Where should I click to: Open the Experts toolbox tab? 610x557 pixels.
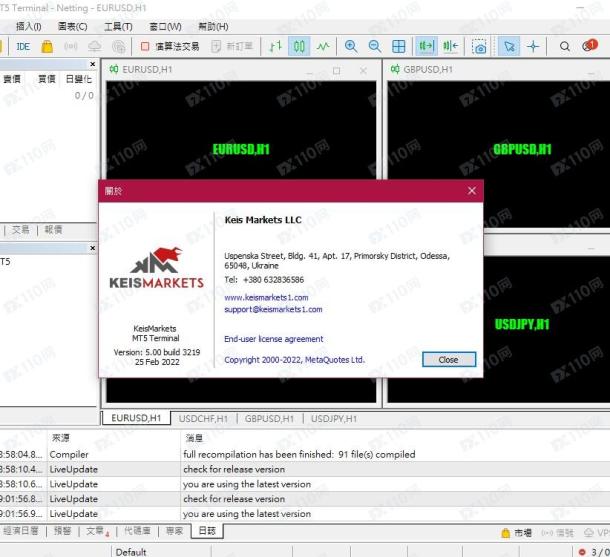[174, 531]
